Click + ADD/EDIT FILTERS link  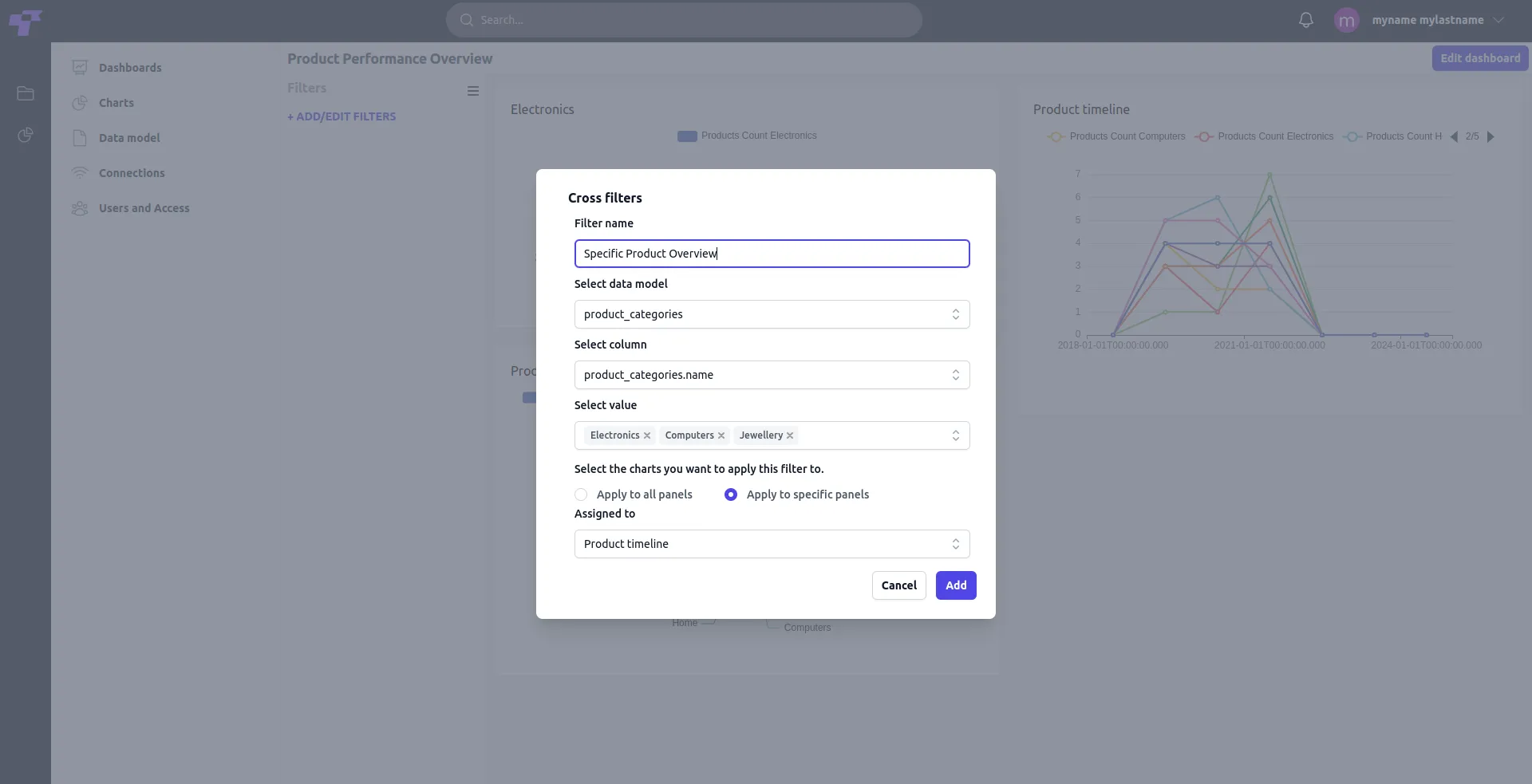tap(342, 116)
